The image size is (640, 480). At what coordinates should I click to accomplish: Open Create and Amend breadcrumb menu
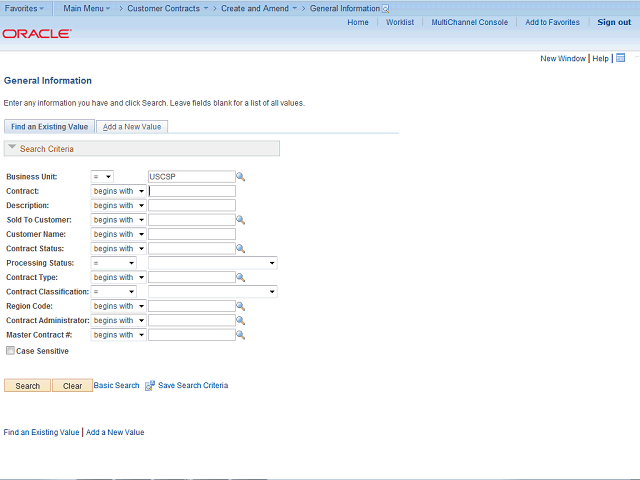tap(259, 9)
